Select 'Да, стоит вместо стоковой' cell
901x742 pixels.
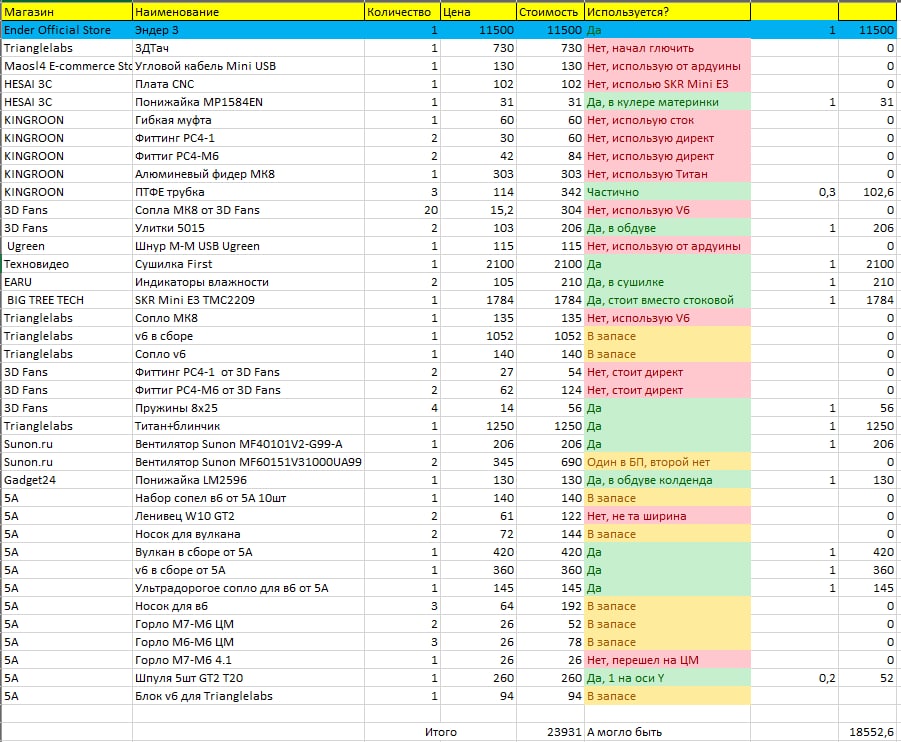coord(667,300)
